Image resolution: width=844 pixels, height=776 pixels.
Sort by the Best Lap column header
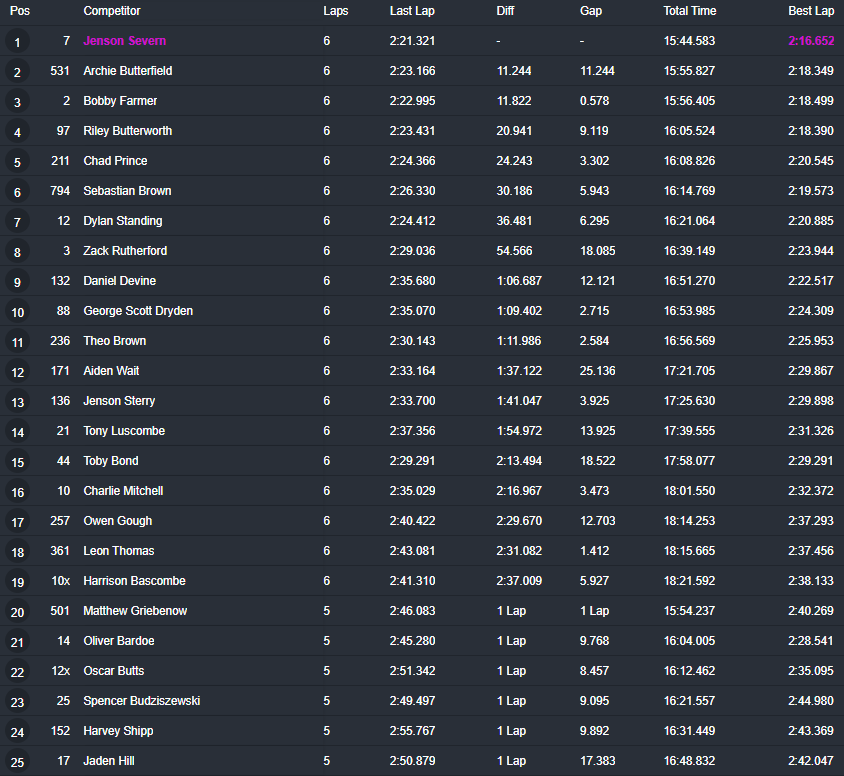click(811, 11)
